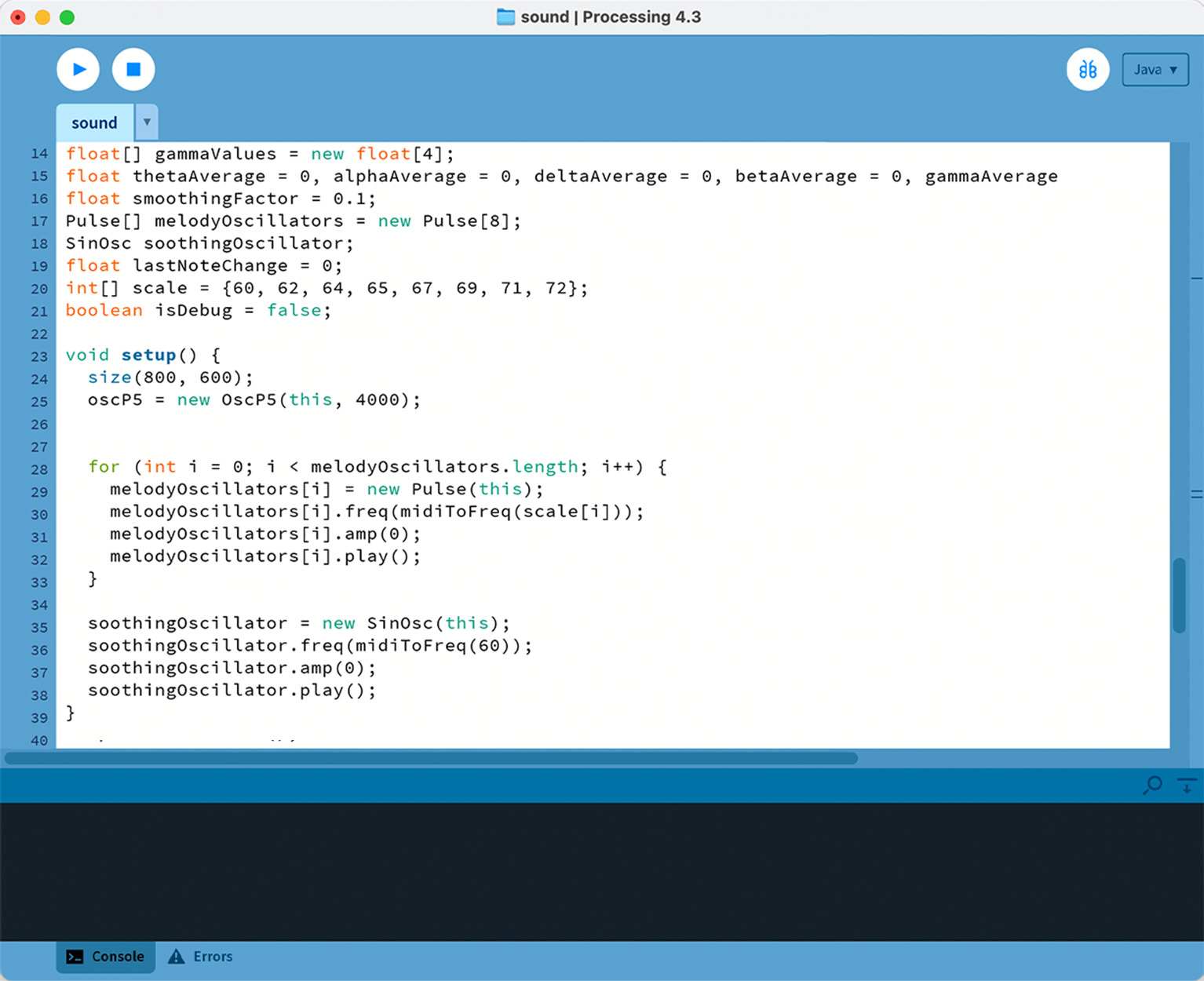Click the folder icon in the title bar

pyautogui.click(x=505, y=16)
